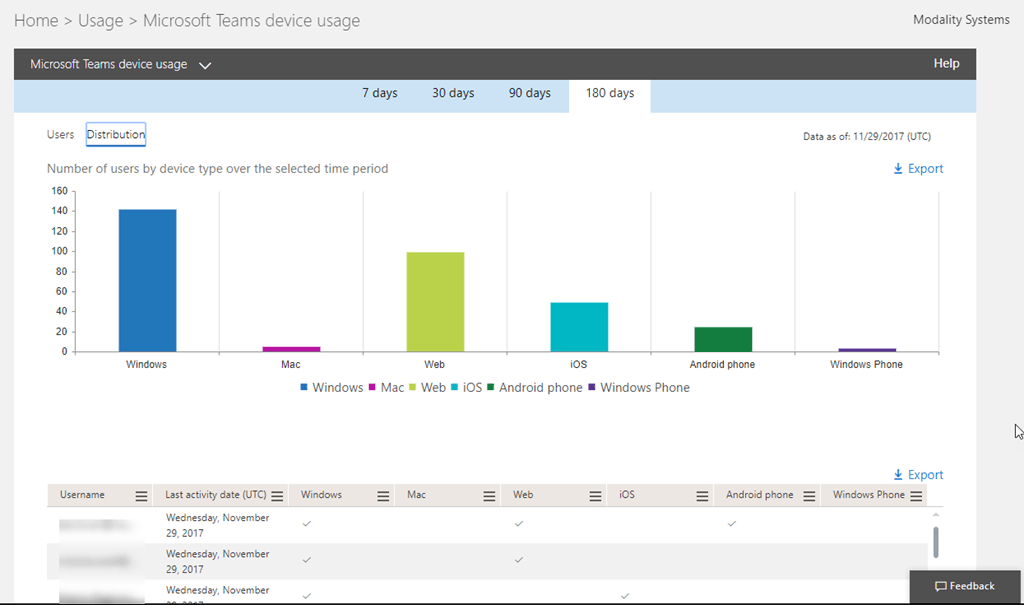
Task: Open the Android phone column menu icon
Action: click(x=809, y=496)
